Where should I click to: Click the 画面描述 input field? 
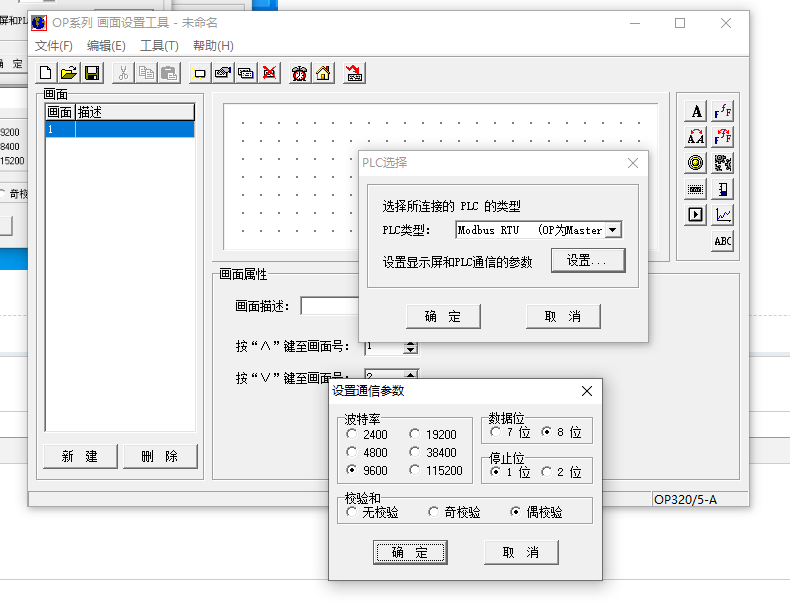[x=330, y=306]
